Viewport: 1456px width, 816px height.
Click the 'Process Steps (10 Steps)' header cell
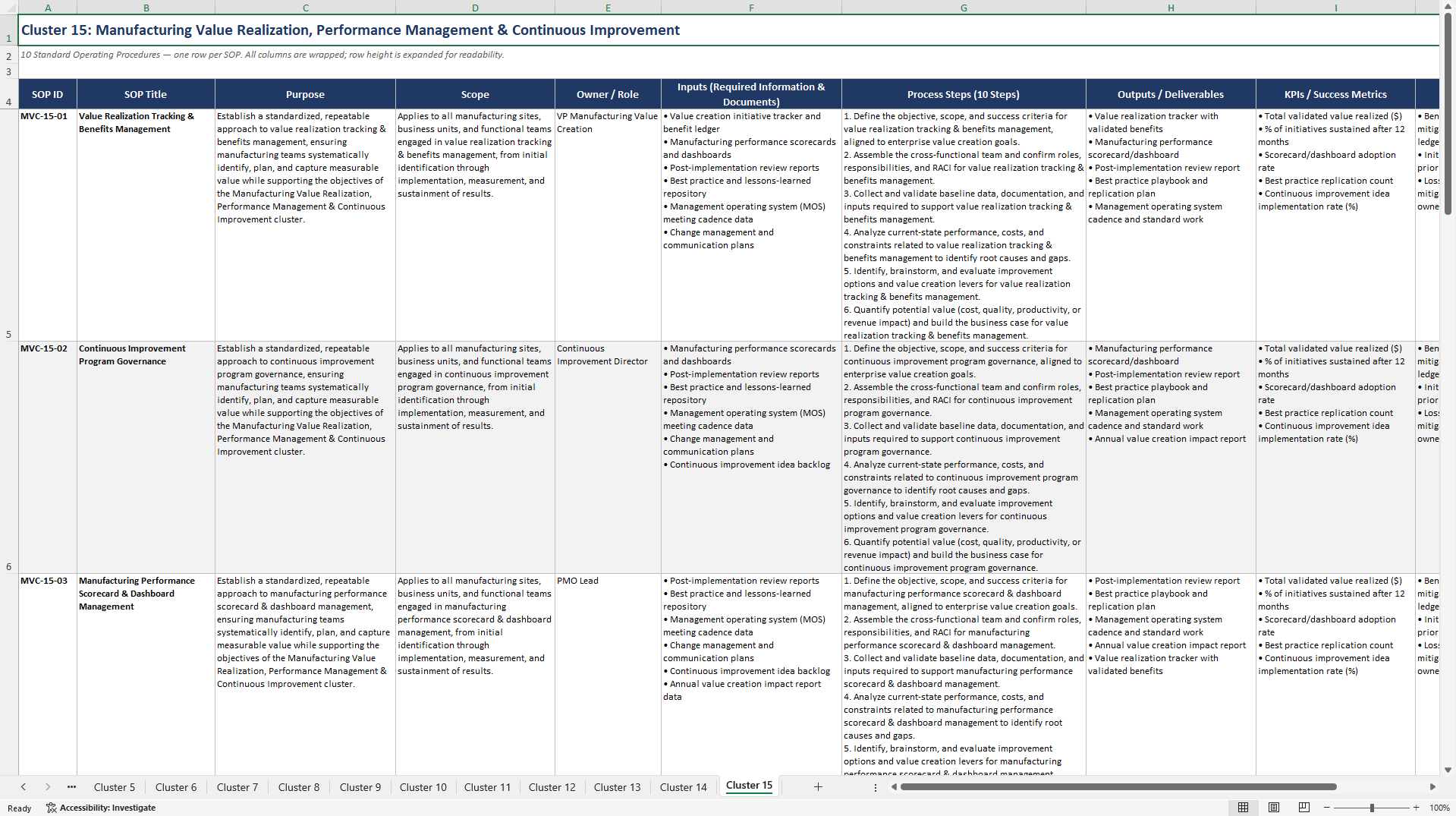click(964, 94)
